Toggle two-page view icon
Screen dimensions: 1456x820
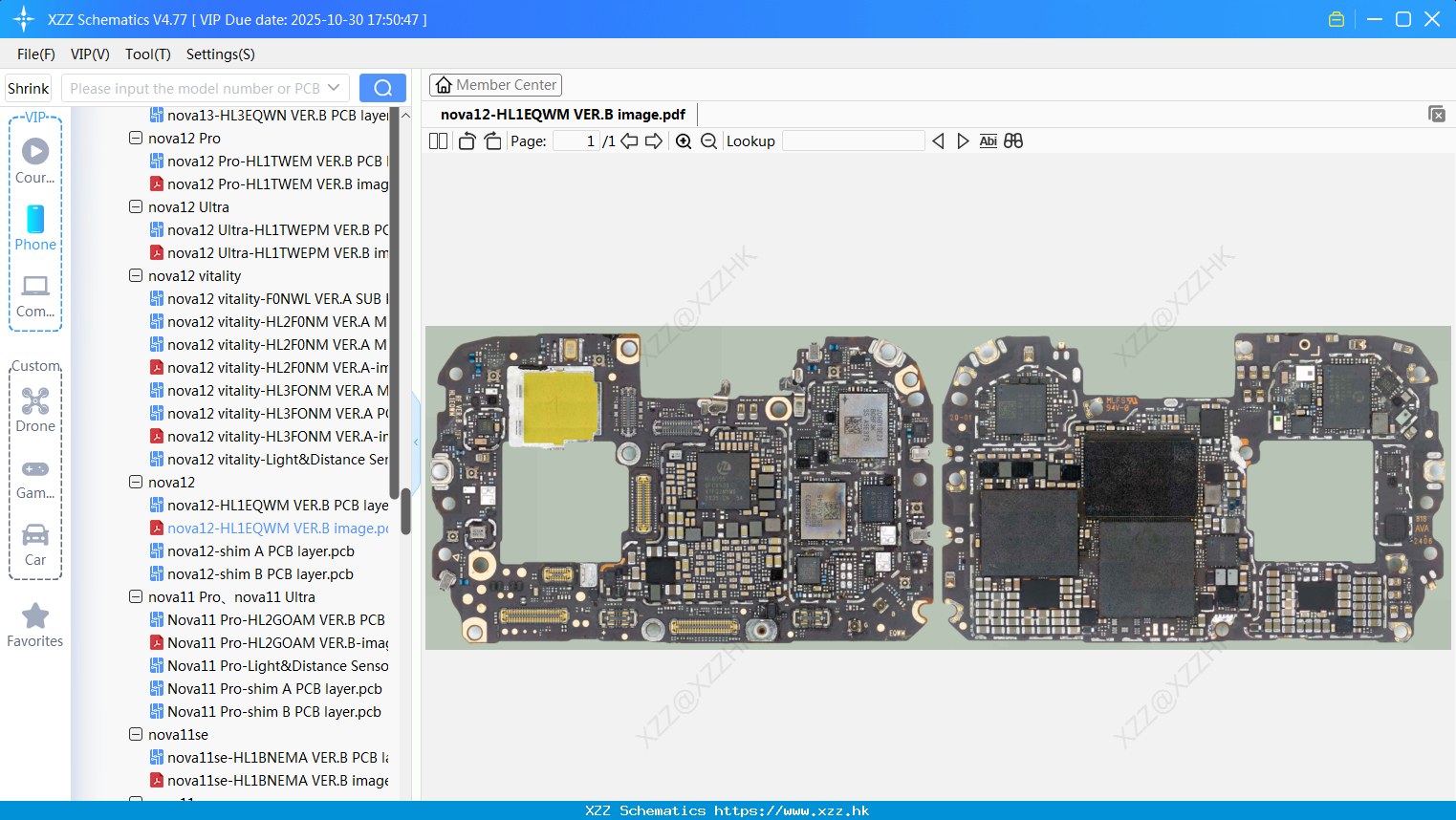(438, 140)
